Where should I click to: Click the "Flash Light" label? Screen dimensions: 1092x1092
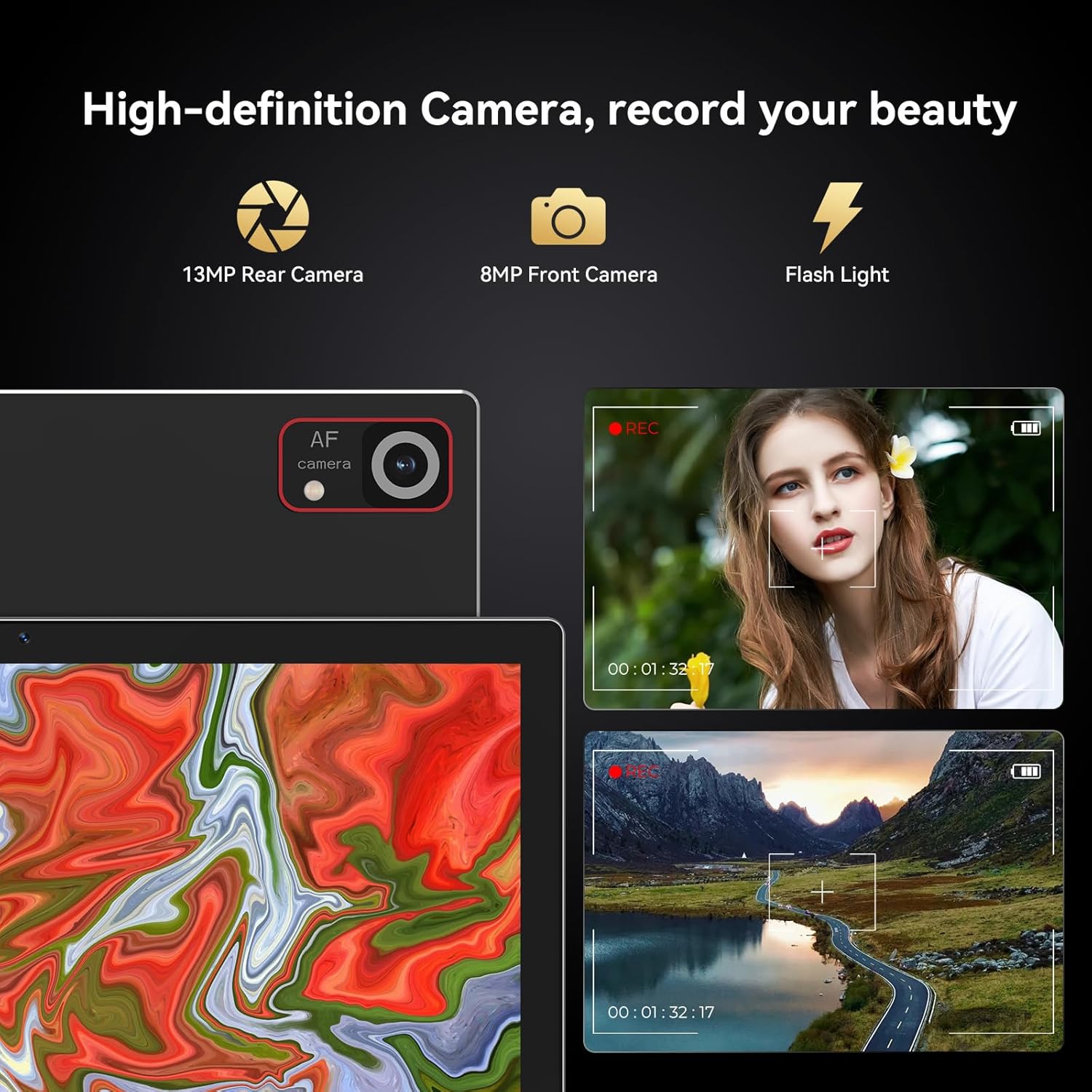click(837, 275)
